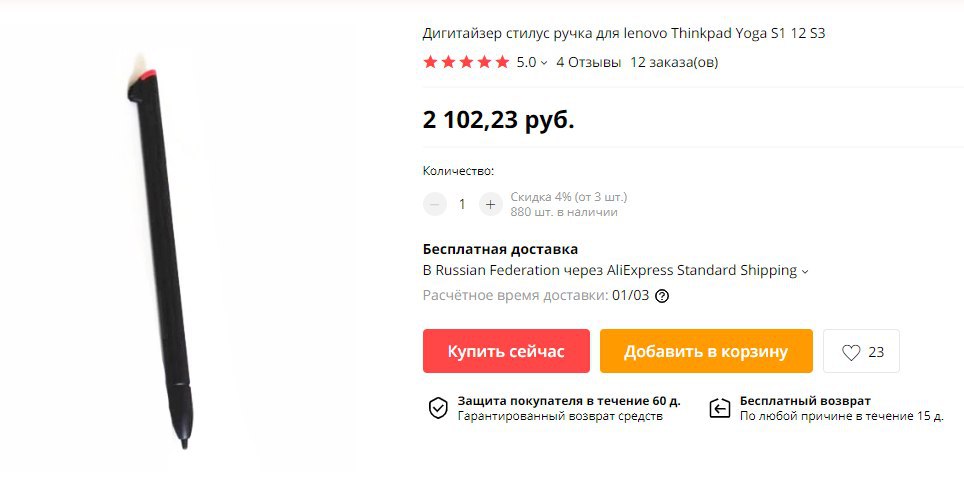
Task: Click the Бесплатный возврат text
Action: click(805, 401)
